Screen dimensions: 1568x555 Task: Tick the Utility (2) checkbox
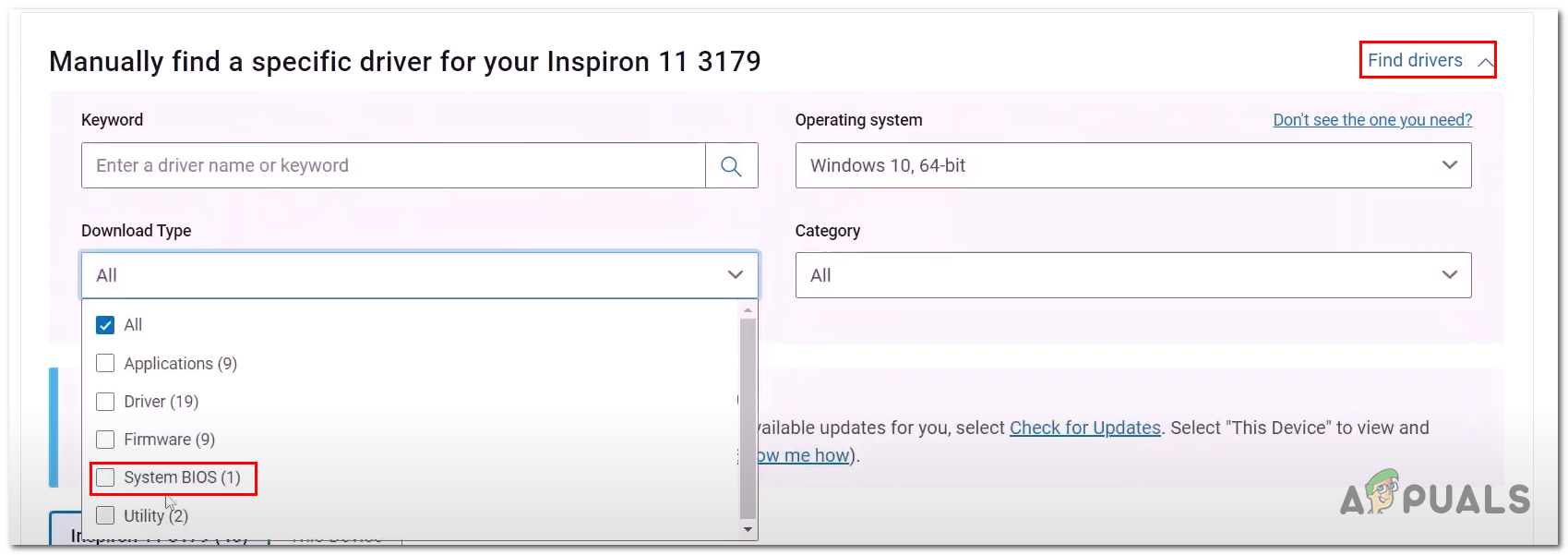(x=106, y=515)
